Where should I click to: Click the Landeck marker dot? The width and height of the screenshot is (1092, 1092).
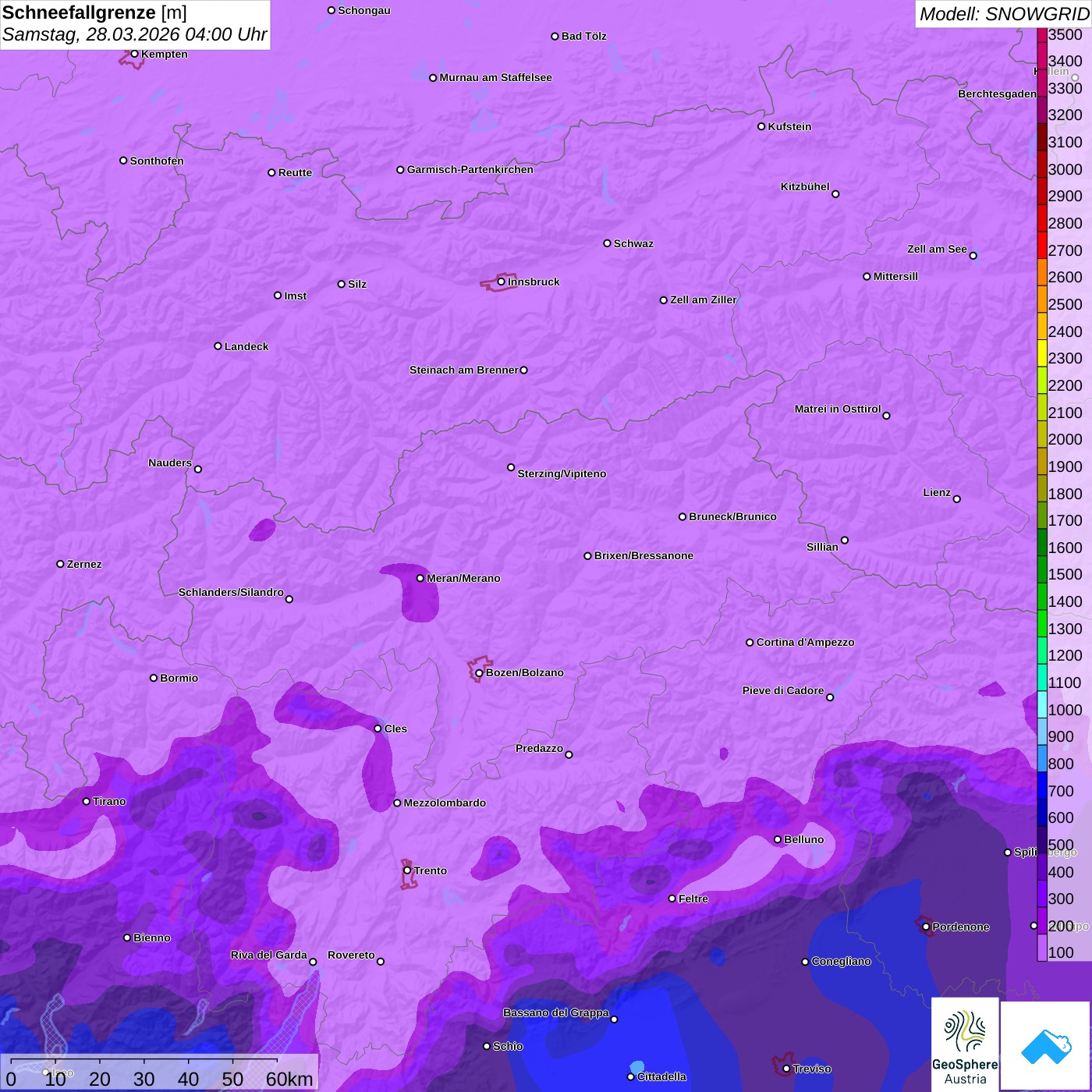(x=218, y=346)
